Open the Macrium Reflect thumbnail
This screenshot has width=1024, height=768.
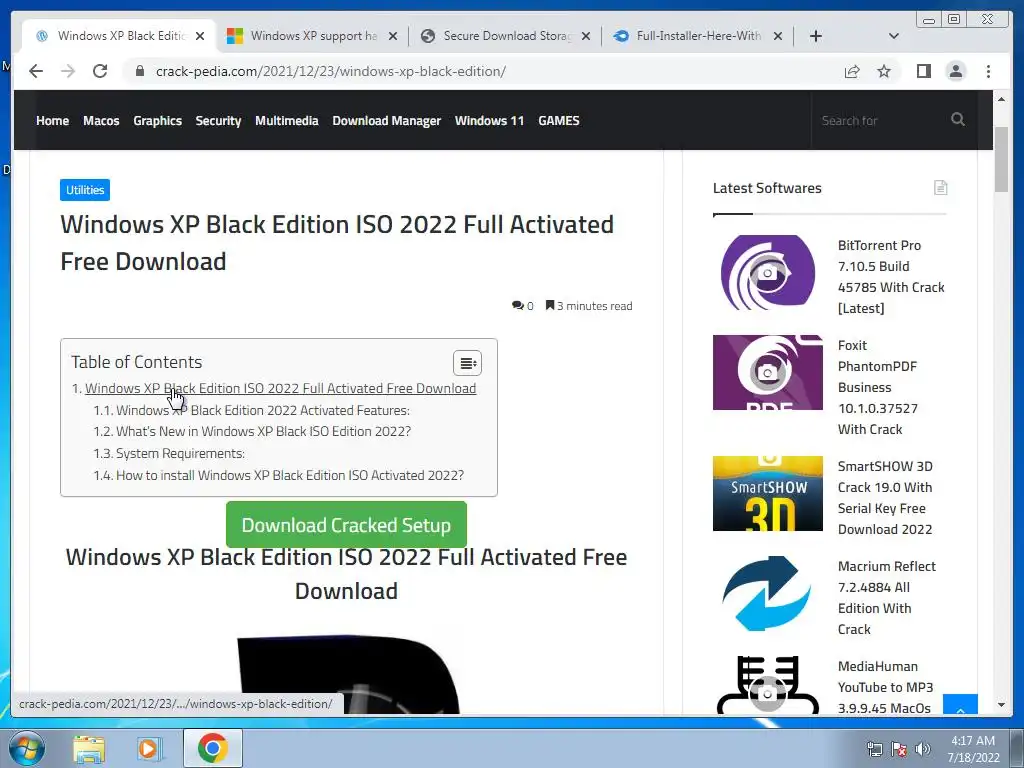point(767,594)
